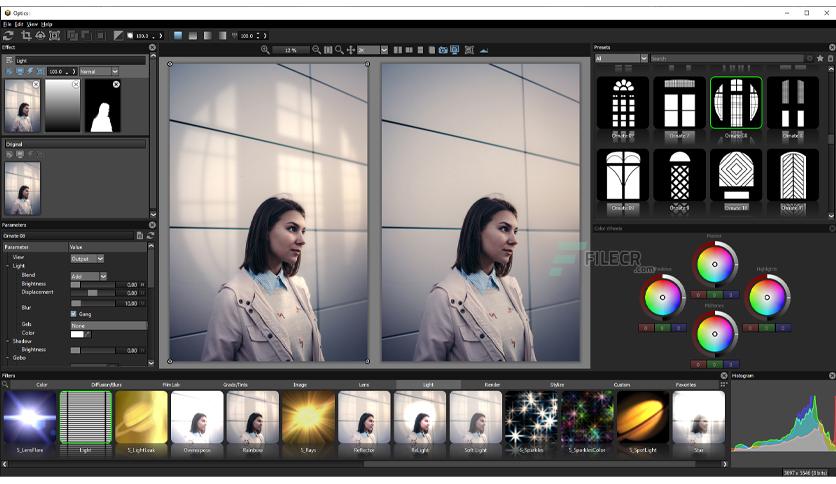Show the histogram mountain icon in viewer bar

point(484,50)
